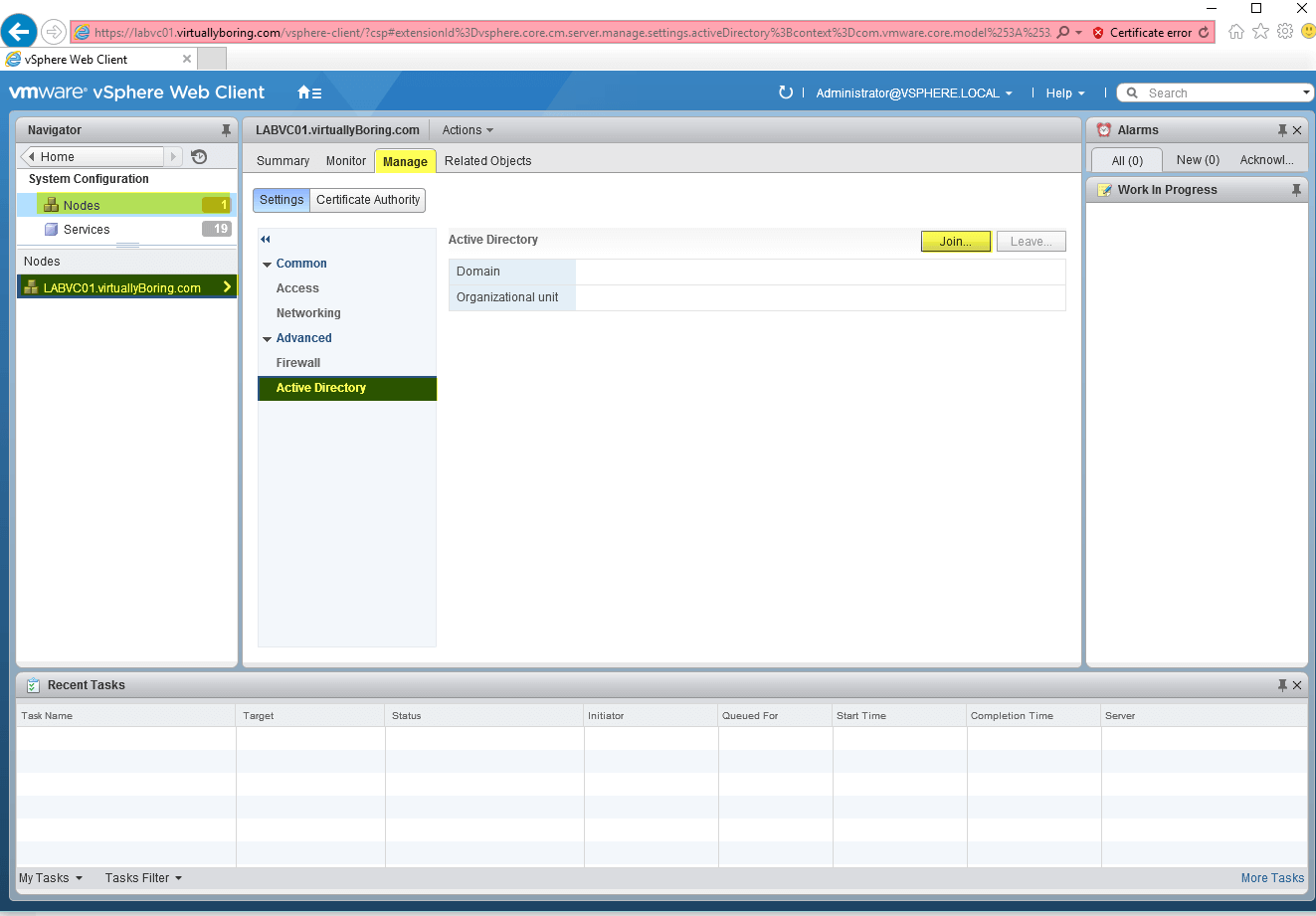
Task: Click the LABVC01 node icon
Action: pyautogui.click(x=31, y=287)
